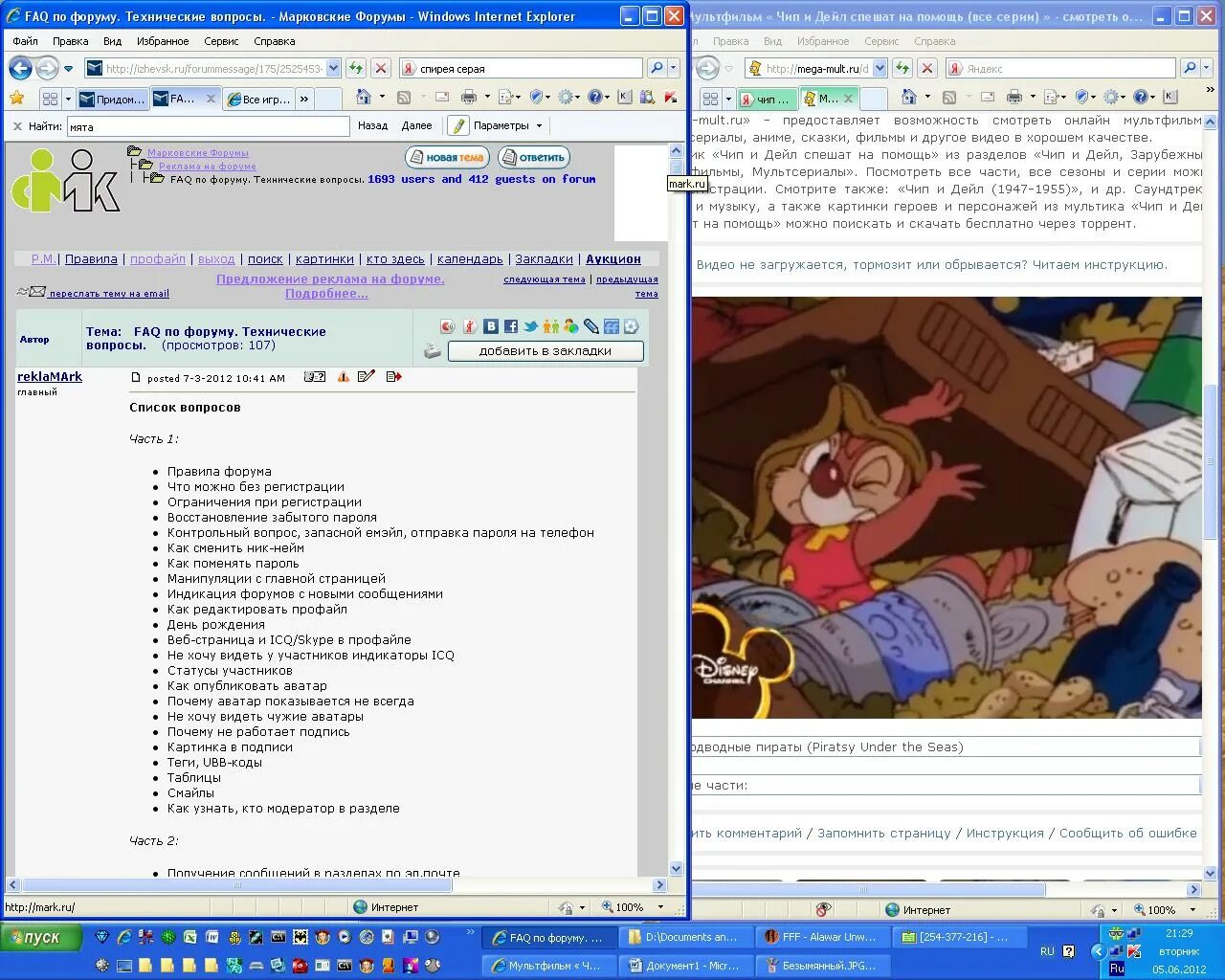Share the topic on Twitter
1225x980 pixels.
tap(530, 326)
